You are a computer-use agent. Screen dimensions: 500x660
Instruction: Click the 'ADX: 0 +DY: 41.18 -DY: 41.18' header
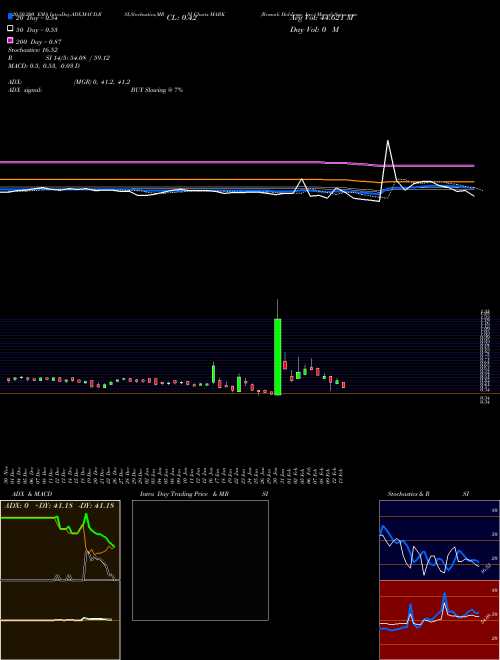pos(59,506)
